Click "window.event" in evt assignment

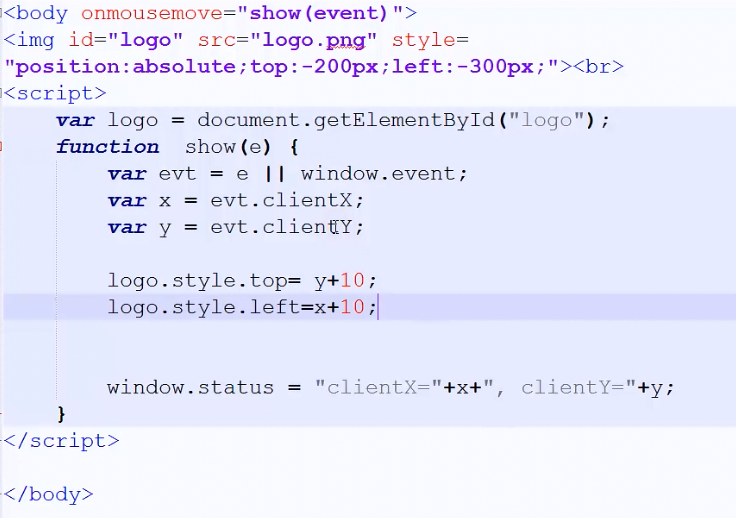click(x=379, y=174)
